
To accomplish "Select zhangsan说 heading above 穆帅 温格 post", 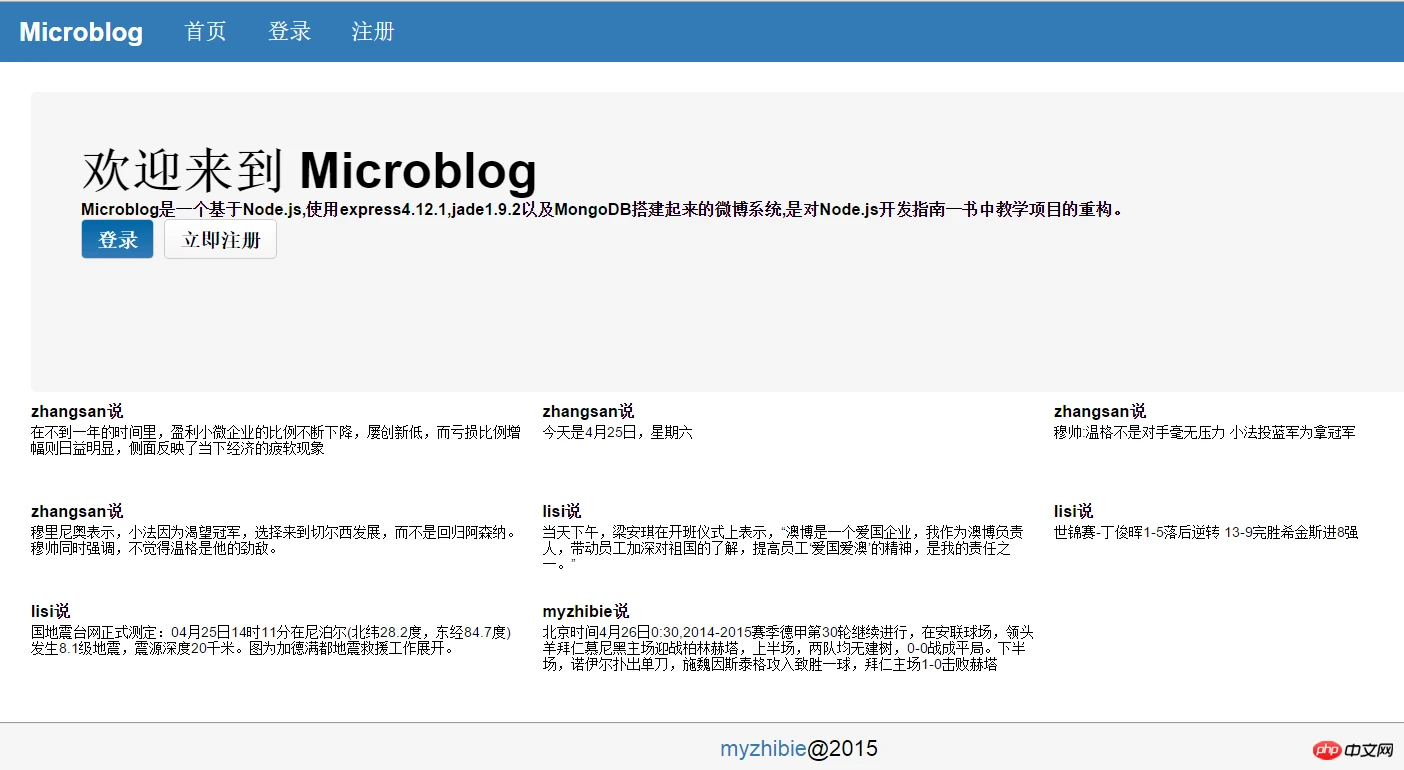I will pos(1100,411).
